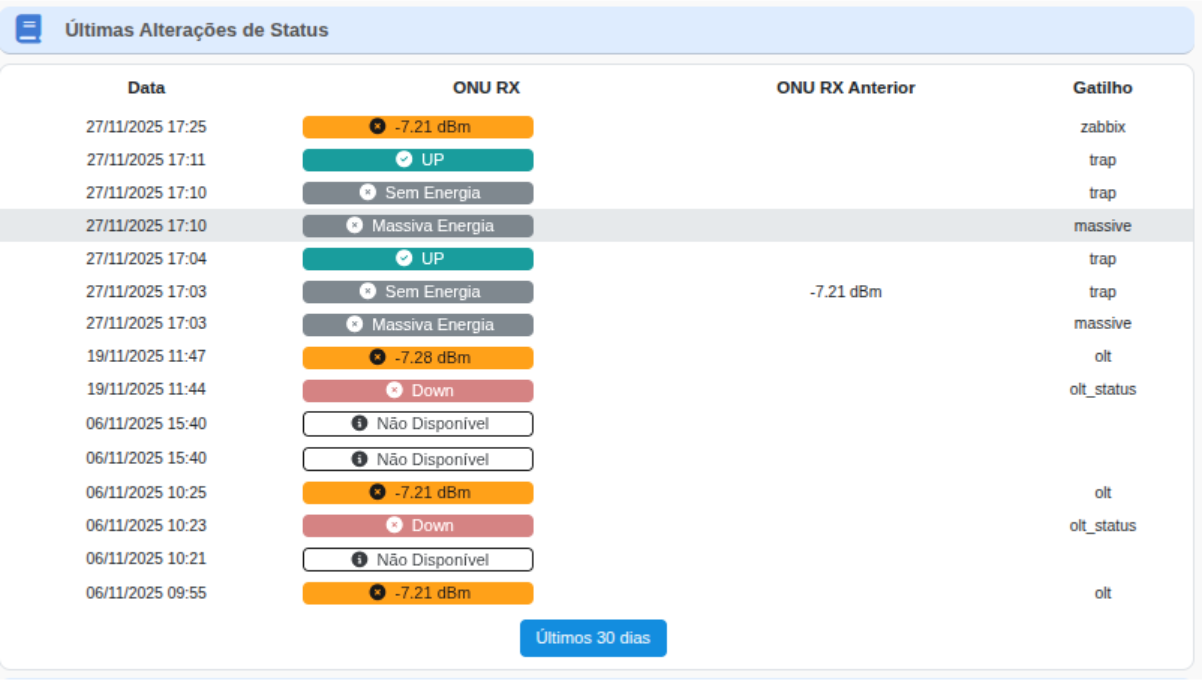
Task: Select the Últimas Alterações de Status panel title
Action: pyautogui.click(x=196, y=30)
